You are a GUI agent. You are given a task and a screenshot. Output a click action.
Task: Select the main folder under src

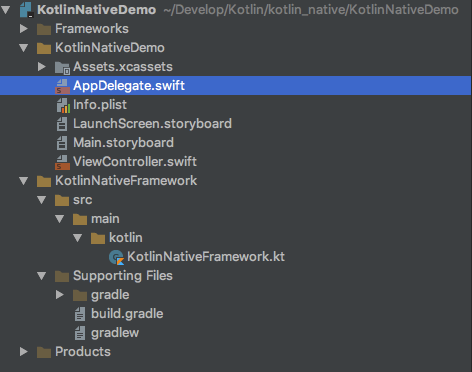[x=105, y=219]
